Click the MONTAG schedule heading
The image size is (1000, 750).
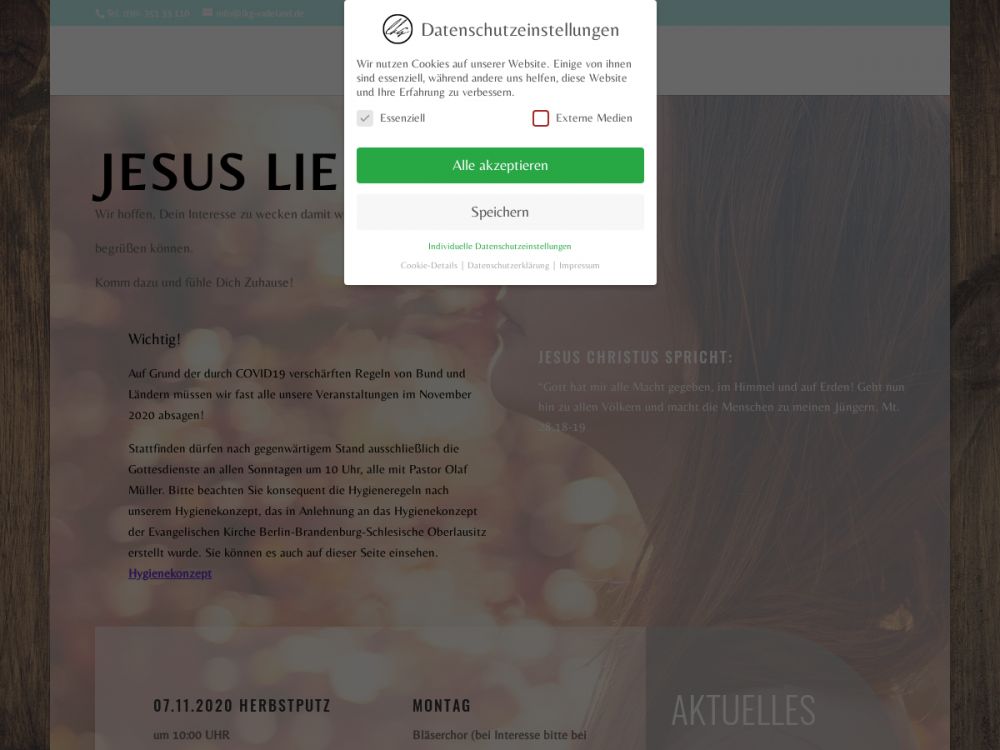(441, 705)
